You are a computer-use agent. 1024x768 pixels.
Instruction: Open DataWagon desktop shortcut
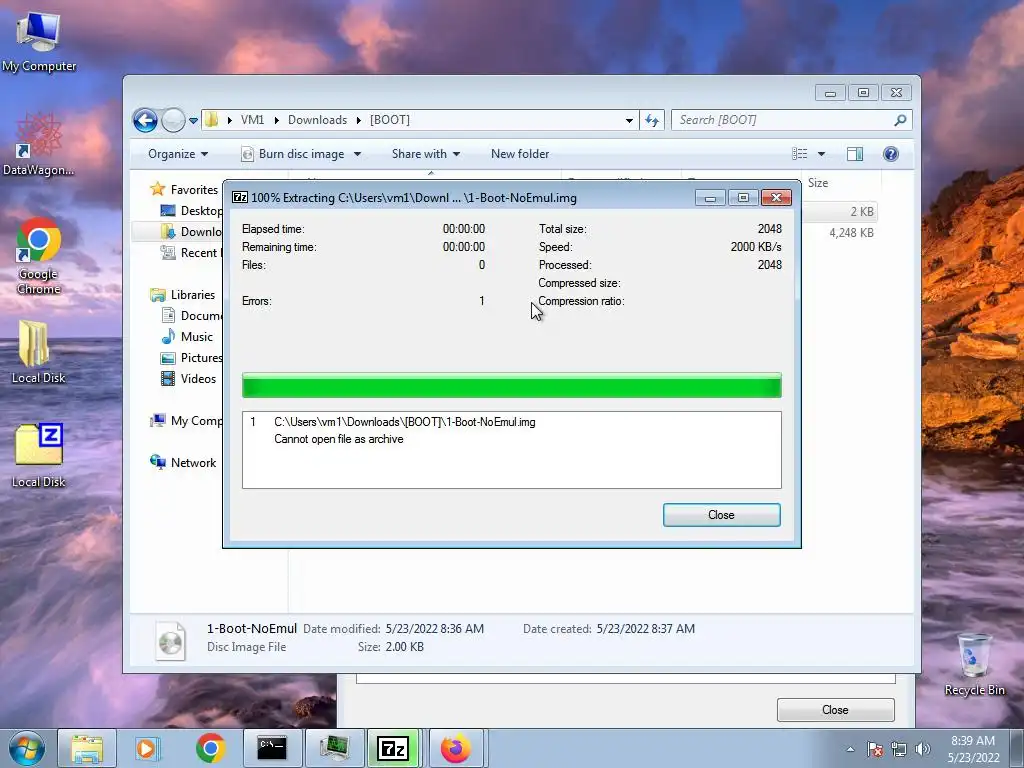(39, 145)
